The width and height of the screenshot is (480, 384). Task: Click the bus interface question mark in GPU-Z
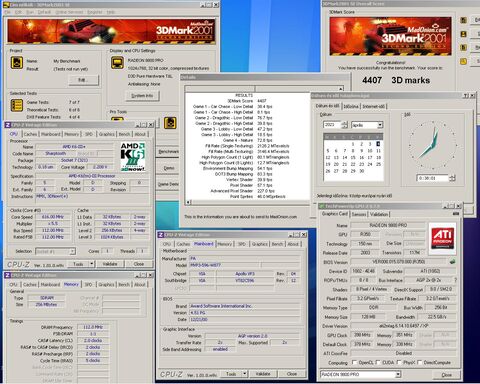pos(455,280)
